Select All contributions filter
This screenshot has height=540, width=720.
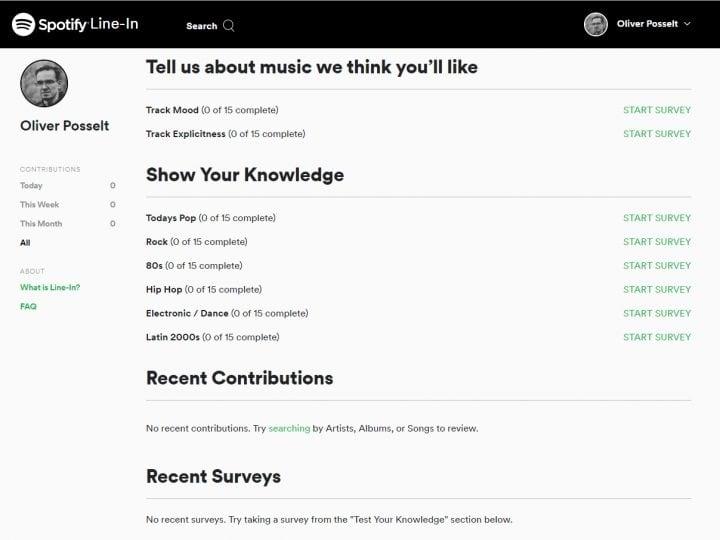pos(25,243)
